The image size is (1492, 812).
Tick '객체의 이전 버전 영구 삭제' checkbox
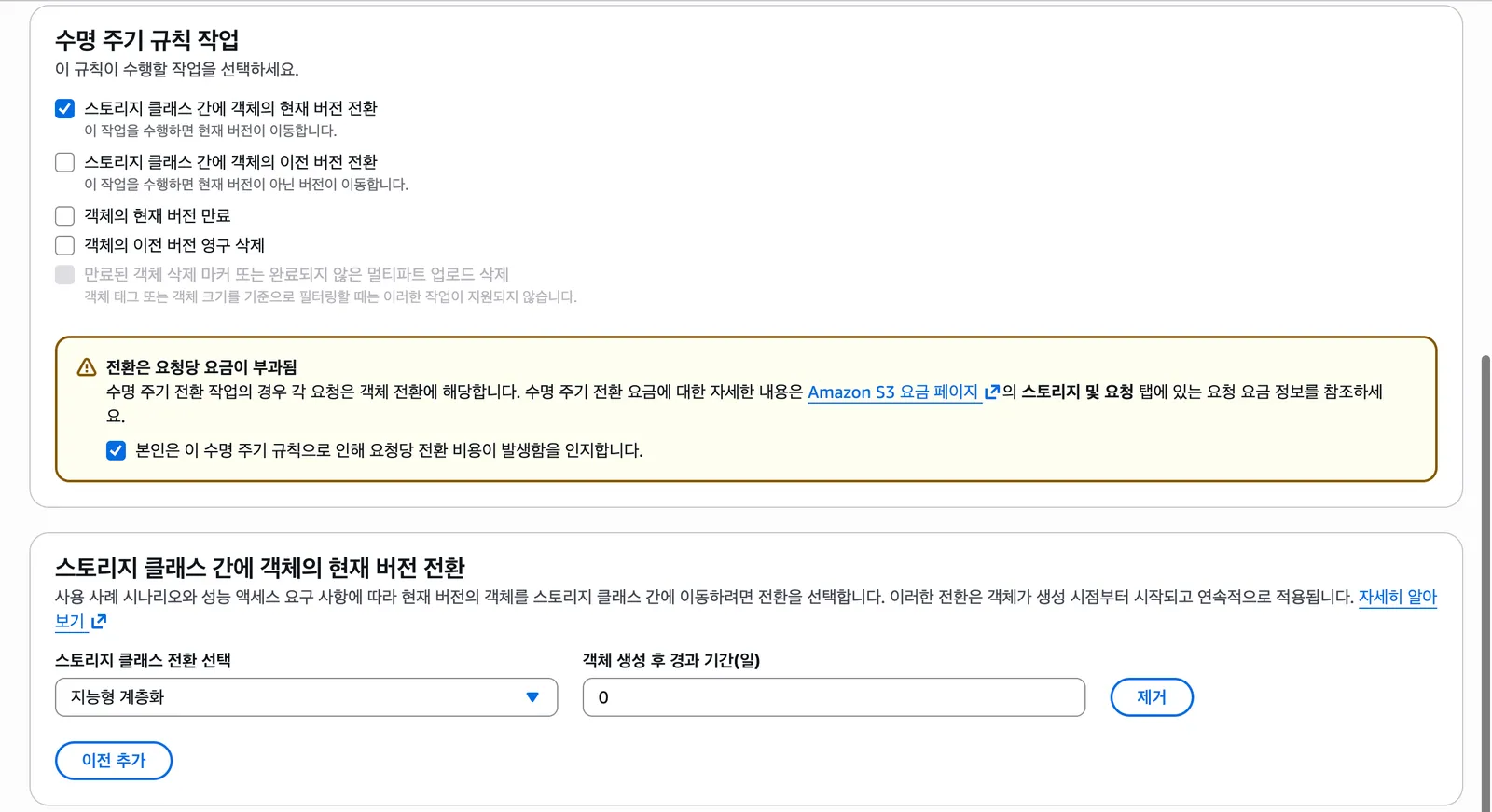click(64, 245)
